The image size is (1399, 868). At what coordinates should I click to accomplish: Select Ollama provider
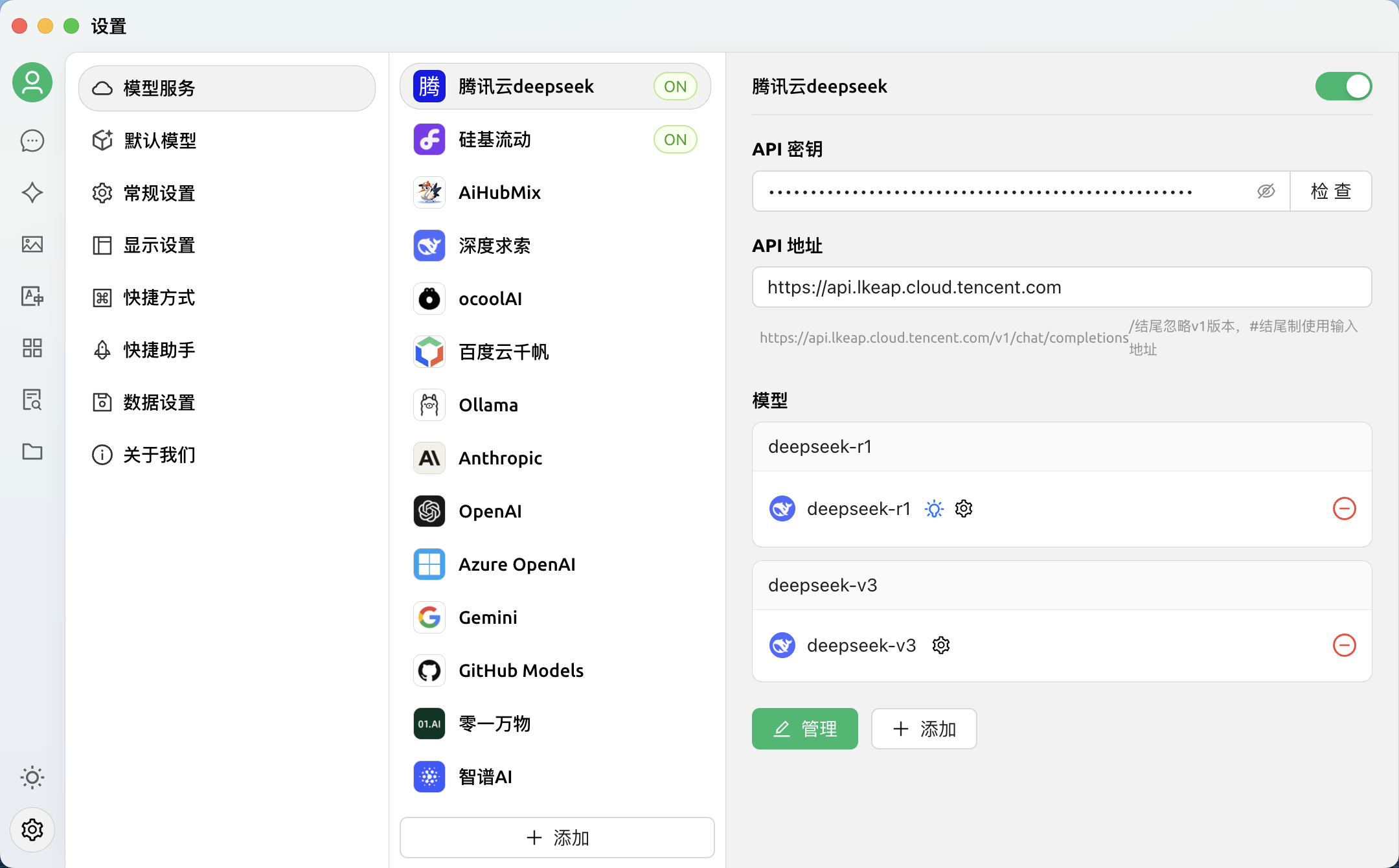(x=555, y=405)
